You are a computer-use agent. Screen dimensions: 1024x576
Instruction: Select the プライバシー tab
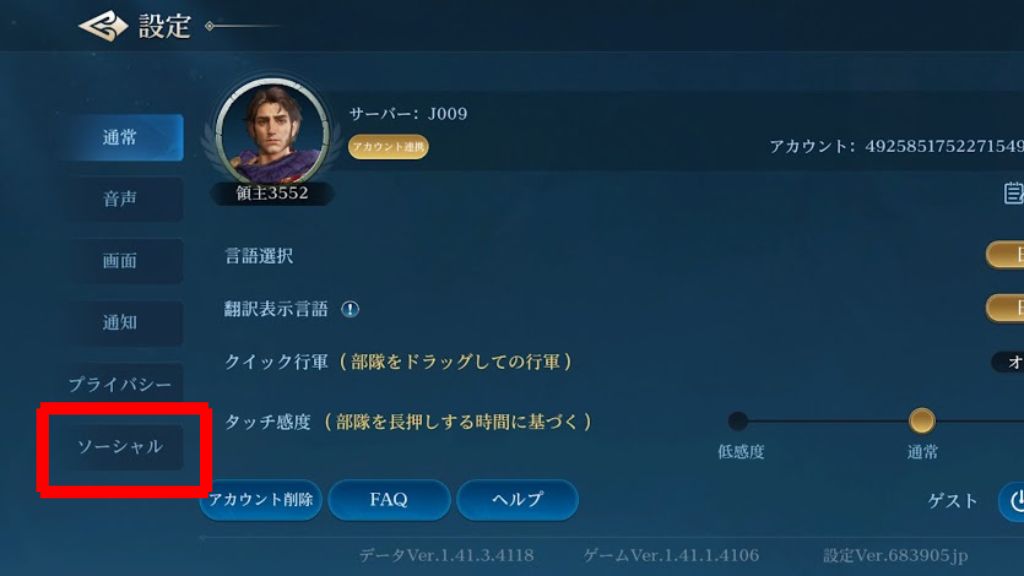click(120, 384)
